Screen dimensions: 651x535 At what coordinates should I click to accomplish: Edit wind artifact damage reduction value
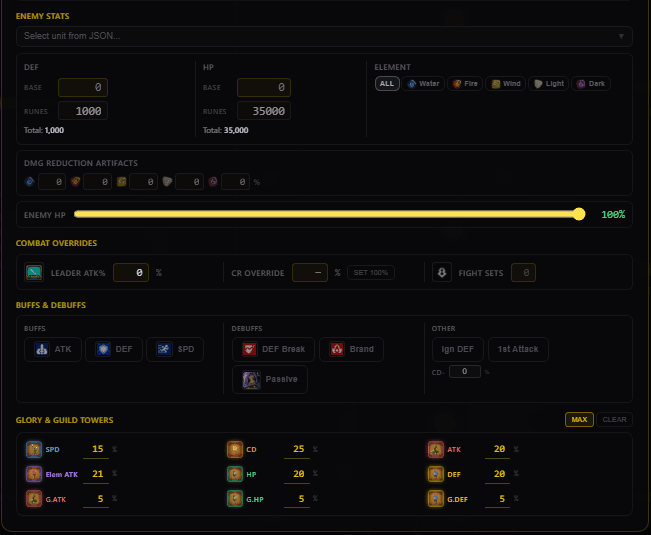pos(144,181)
